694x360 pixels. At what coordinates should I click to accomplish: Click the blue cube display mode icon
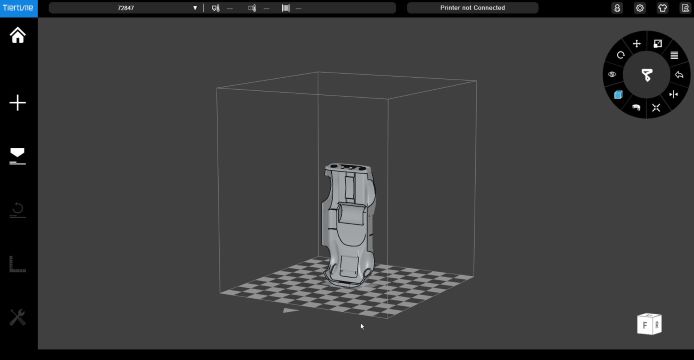click(618, 94)
